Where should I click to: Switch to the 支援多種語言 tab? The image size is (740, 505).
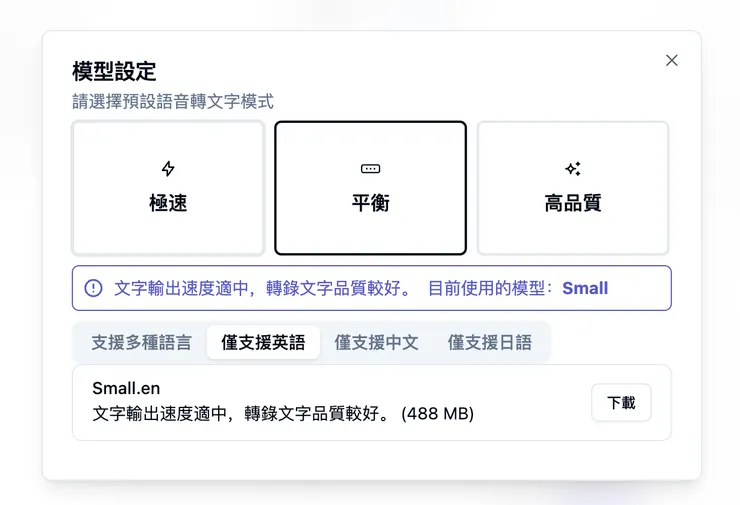tap(142, 342)
